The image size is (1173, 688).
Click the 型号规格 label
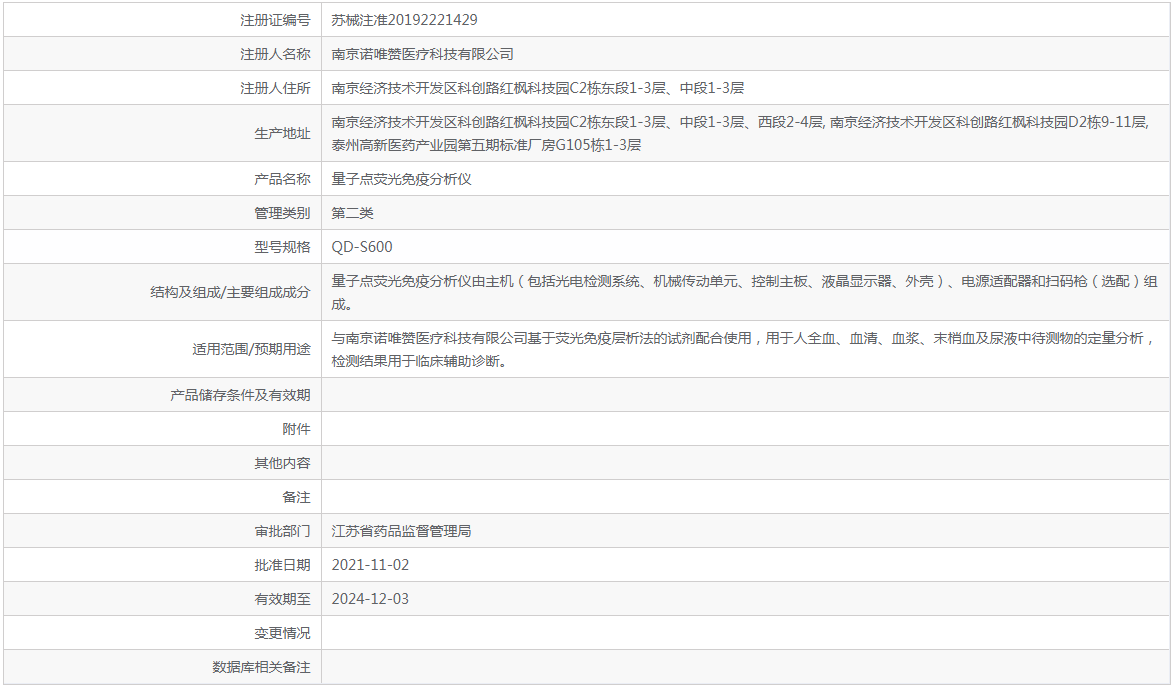(x=282, y=248)
